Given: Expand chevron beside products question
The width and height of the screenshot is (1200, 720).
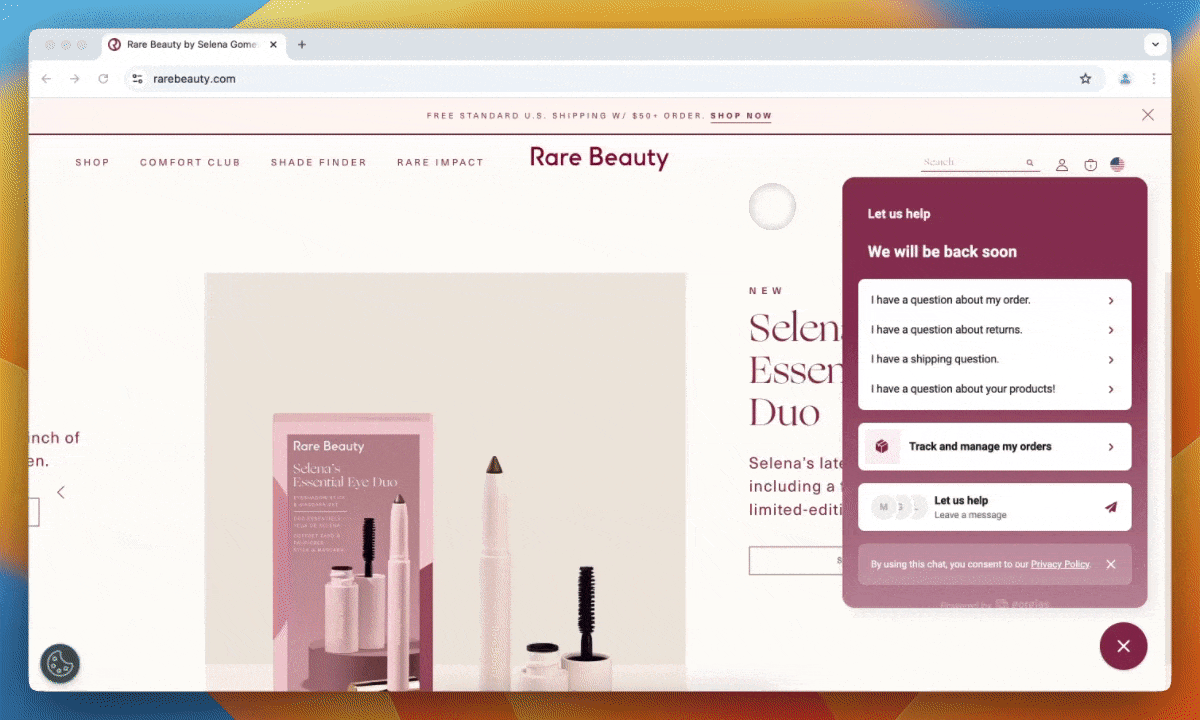Looking at the screenshot, I should [1111, 390].
